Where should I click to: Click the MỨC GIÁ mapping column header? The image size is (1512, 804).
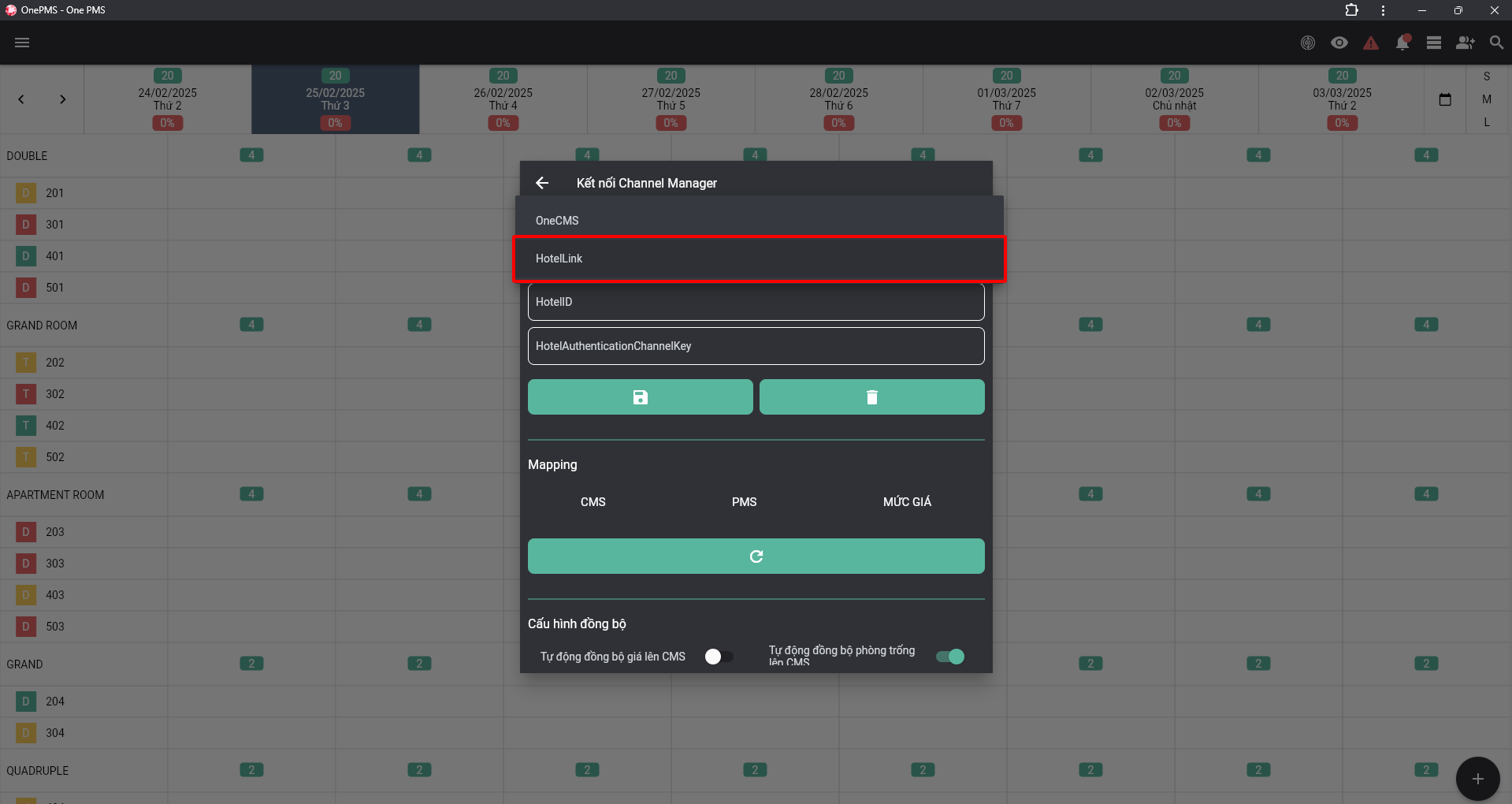point(907,502)
